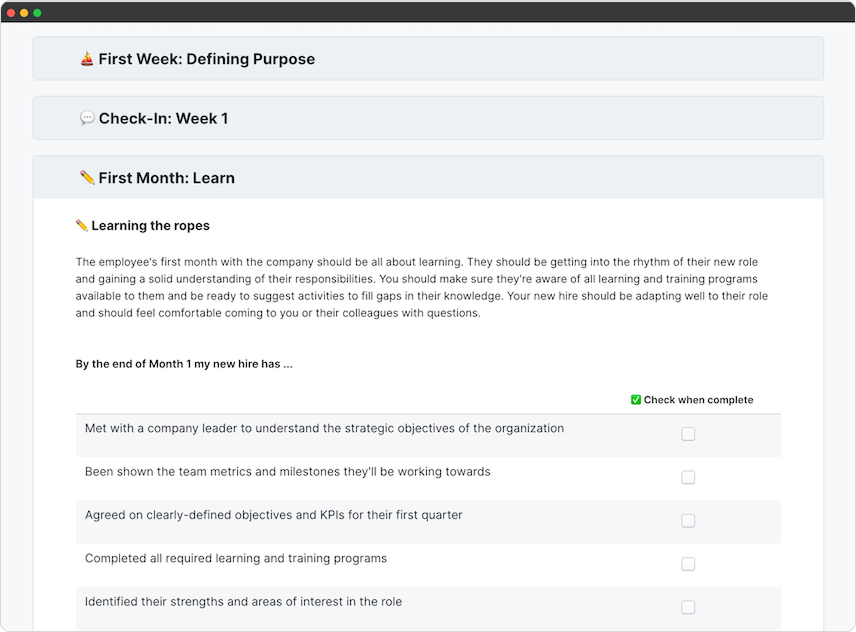Click the green checkmark icon in column header
Image resolution: width=856 pixels, height=632 pixels.
pyautogui.click(x=636, y=400)
